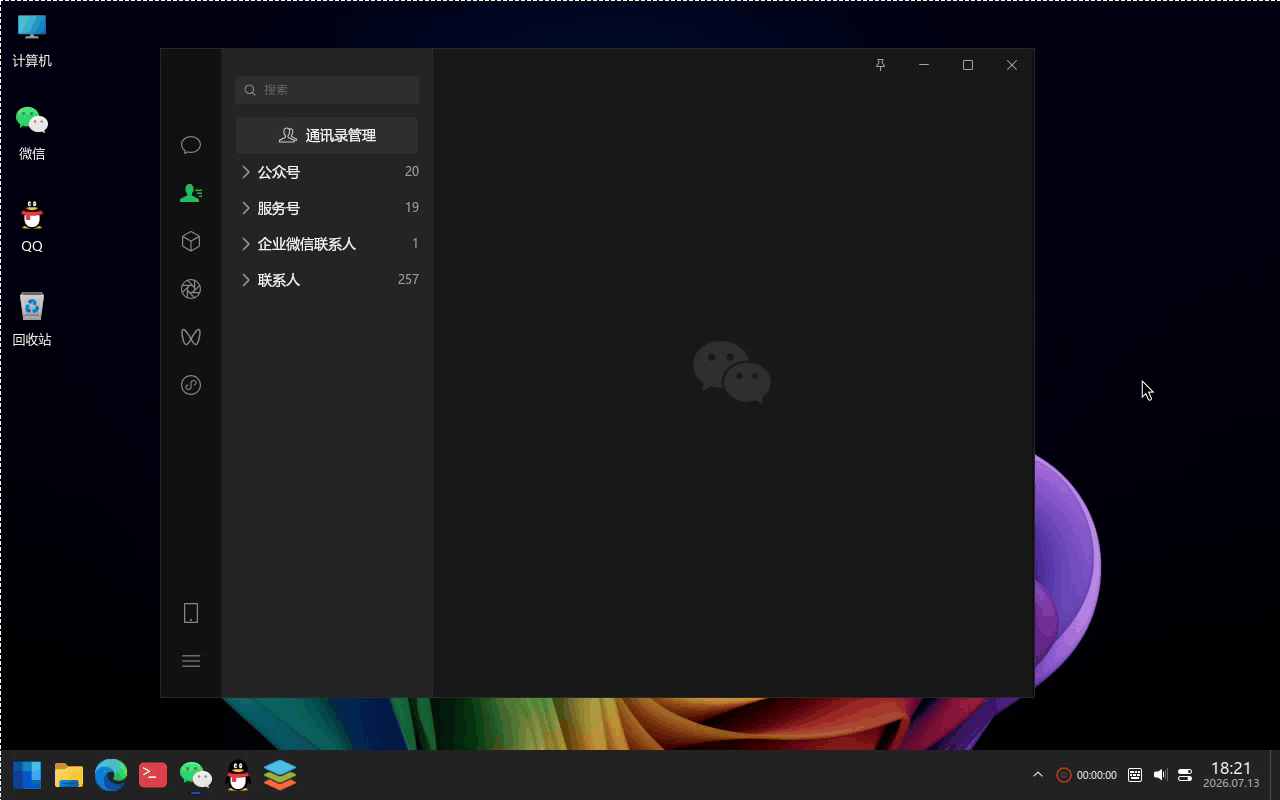Pin the WeChat window on top
Screen dimensions: 1280x800
(880, 65)
